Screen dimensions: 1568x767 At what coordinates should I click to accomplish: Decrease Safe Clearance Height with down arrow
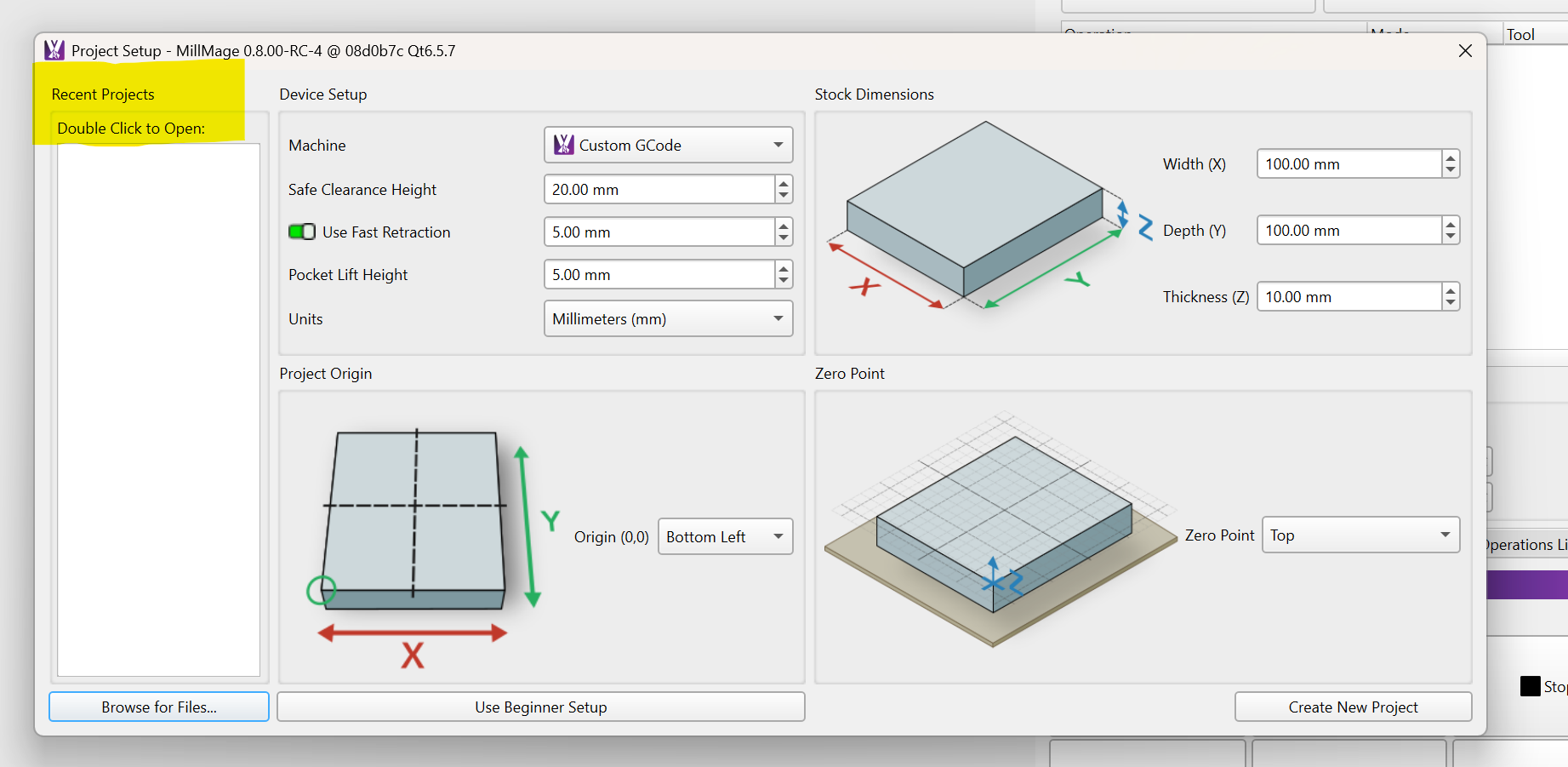point(784,197)
